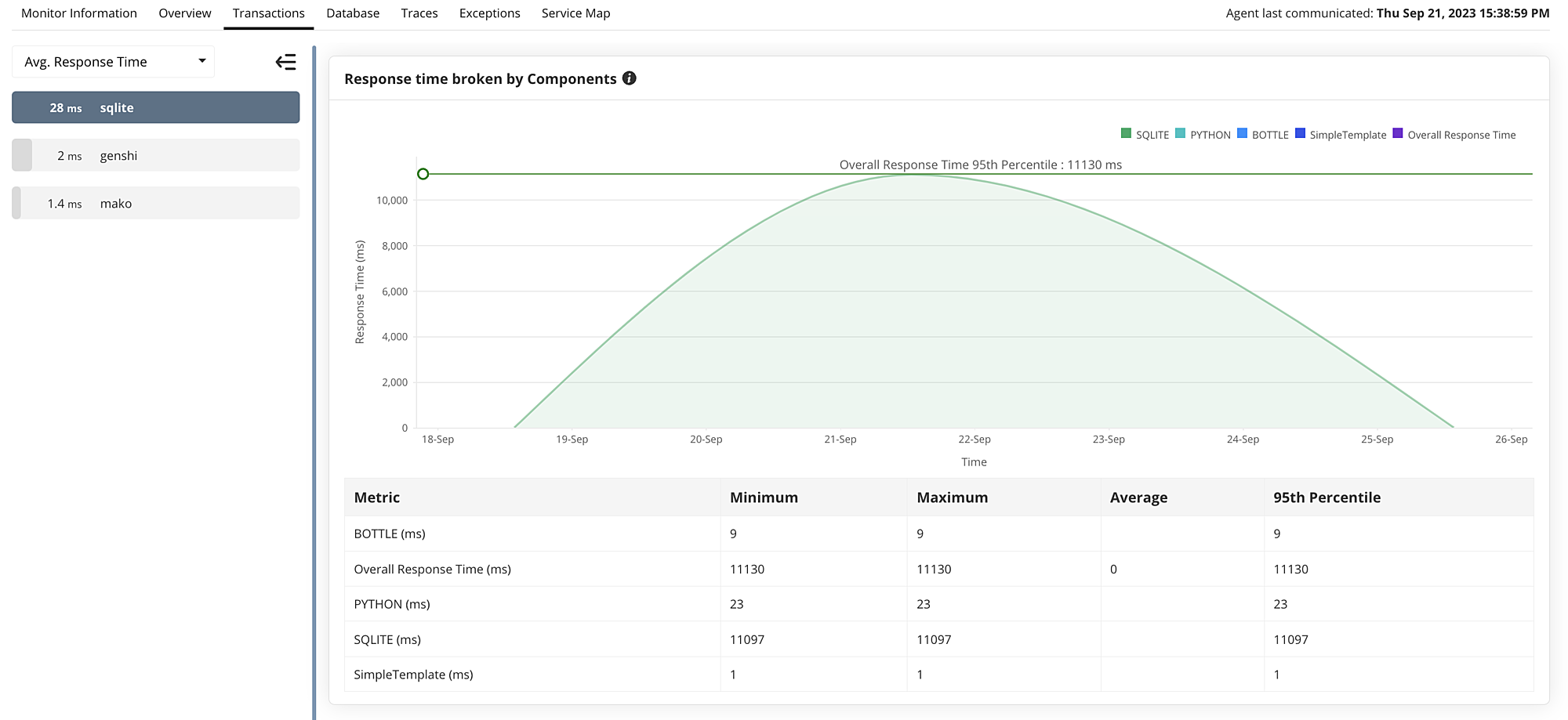Collapse the transaction list panel icon
The height and width of the screenshot is (720, 1568).
(x=285, y=62)
